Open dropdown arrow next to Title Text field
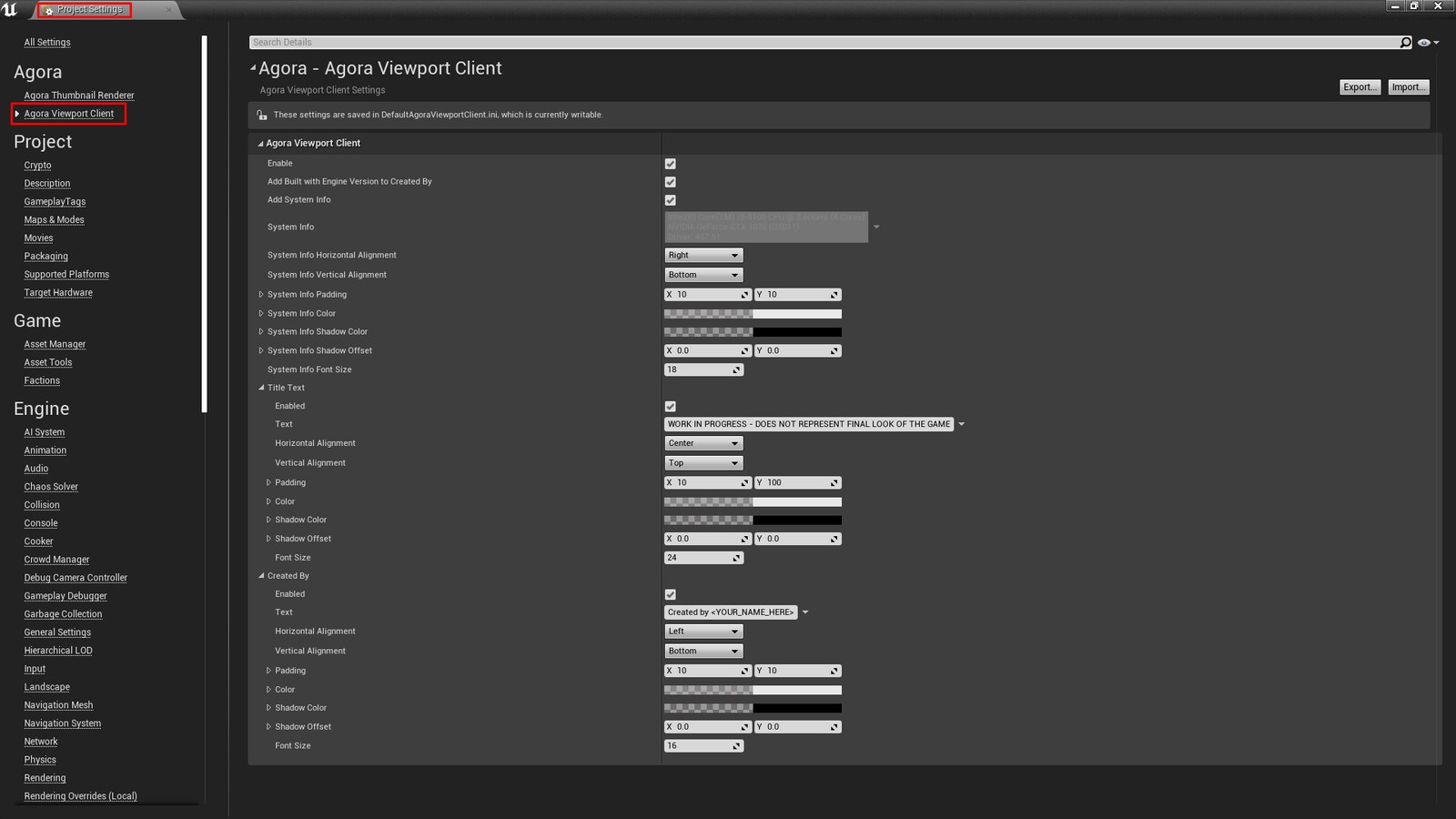Image resolution: width=1456 pixels, height=819 pixels. pyautogui.click(x=961, y=425)
